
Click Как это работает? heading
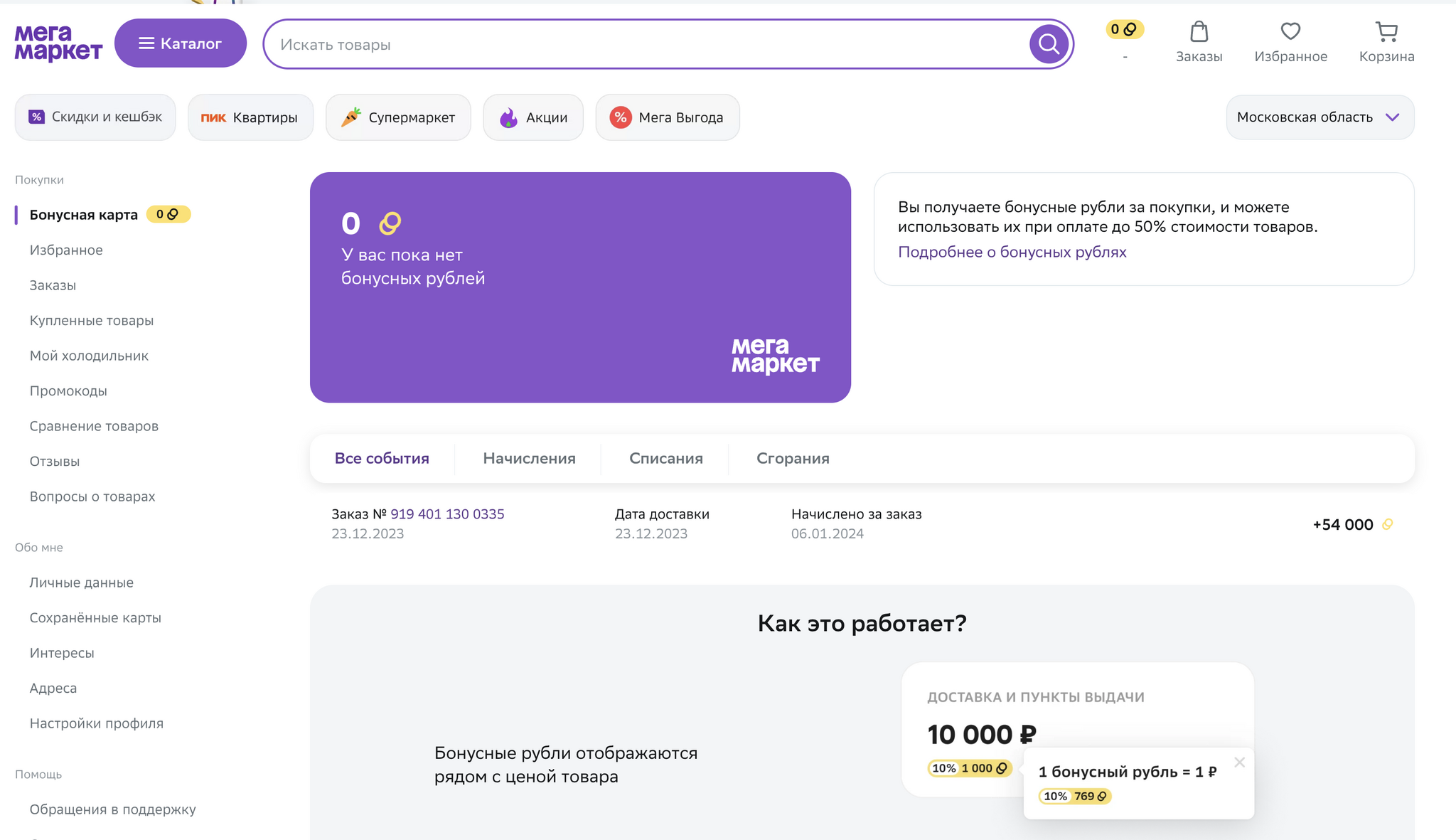point(862,623)
